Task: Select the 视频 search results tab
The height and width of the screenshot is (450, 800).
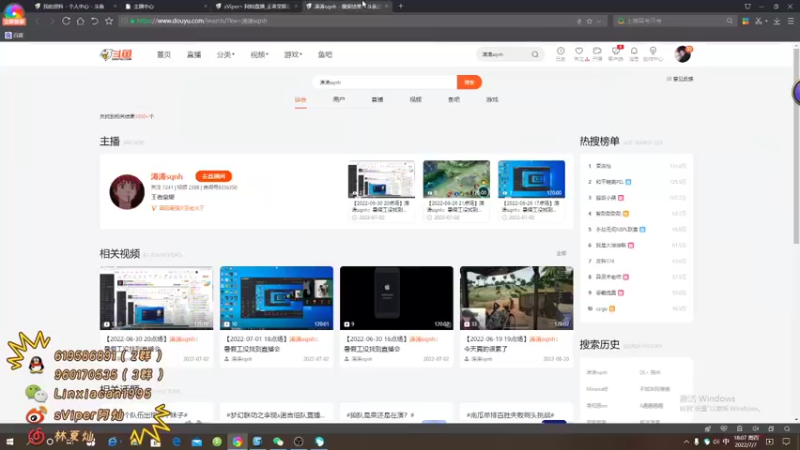Action: click(415, 99)
